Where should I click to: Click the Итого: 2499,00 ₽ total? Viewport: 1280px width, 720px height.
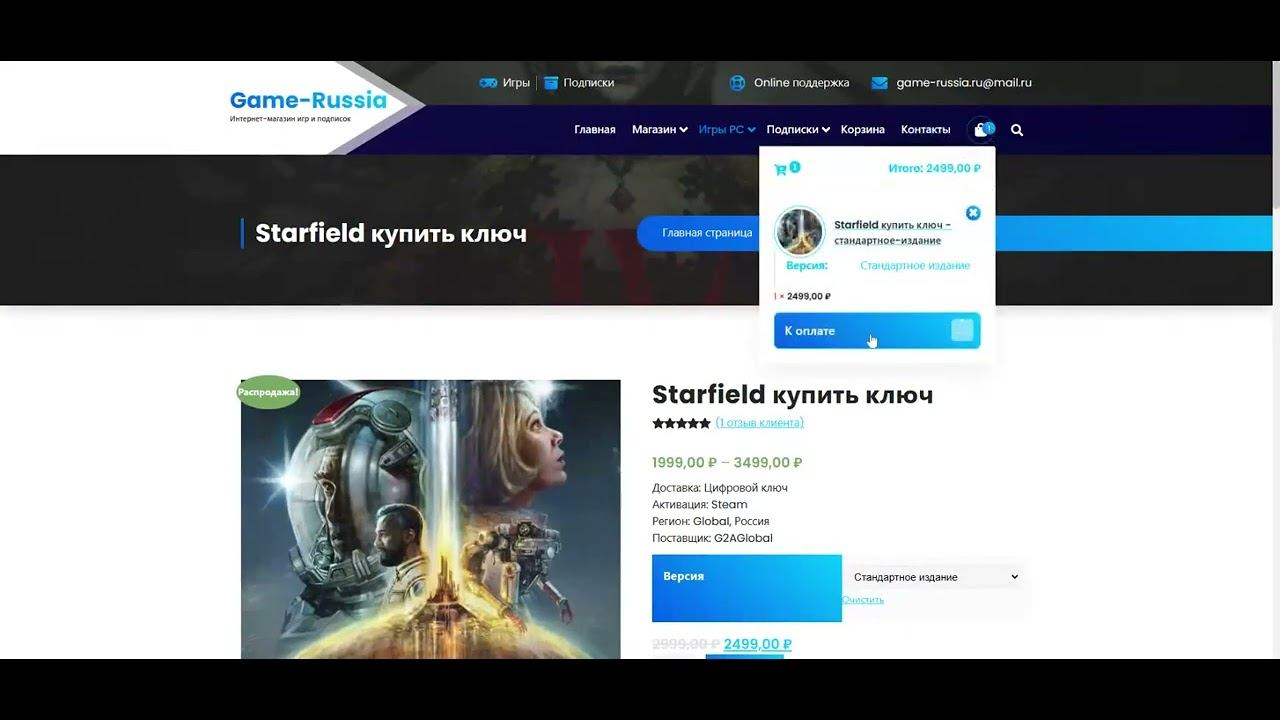coord(934,168)
